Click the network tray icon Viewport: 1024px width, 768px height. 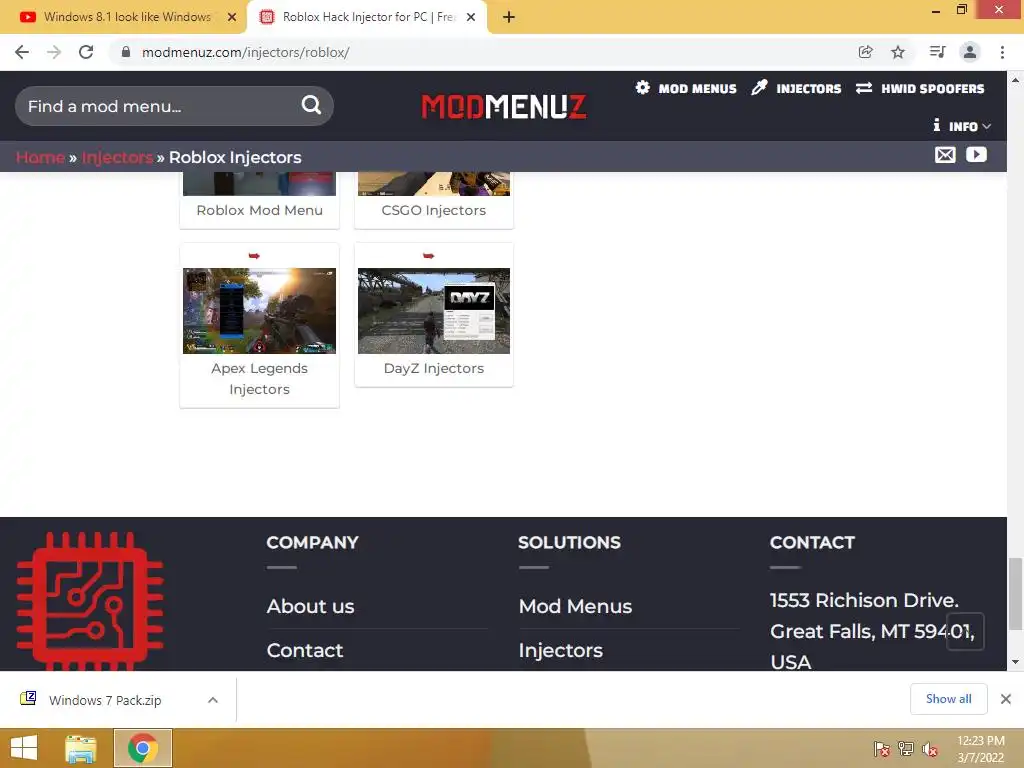(906, 749)
